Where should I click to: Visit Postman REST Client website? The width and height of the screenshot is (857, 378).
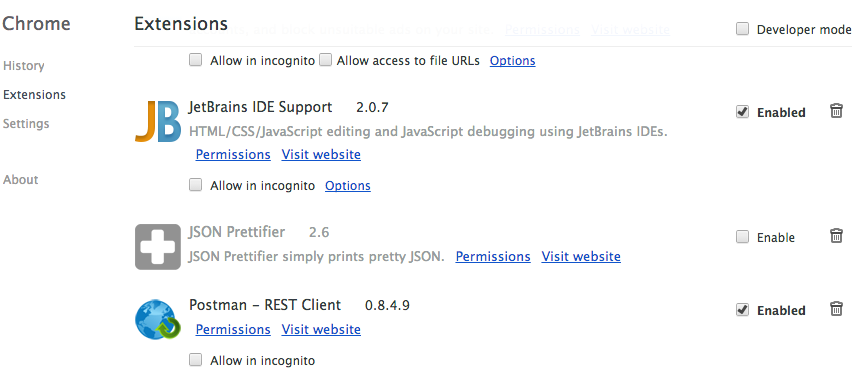pyautogui.click(x=321, y=329)
